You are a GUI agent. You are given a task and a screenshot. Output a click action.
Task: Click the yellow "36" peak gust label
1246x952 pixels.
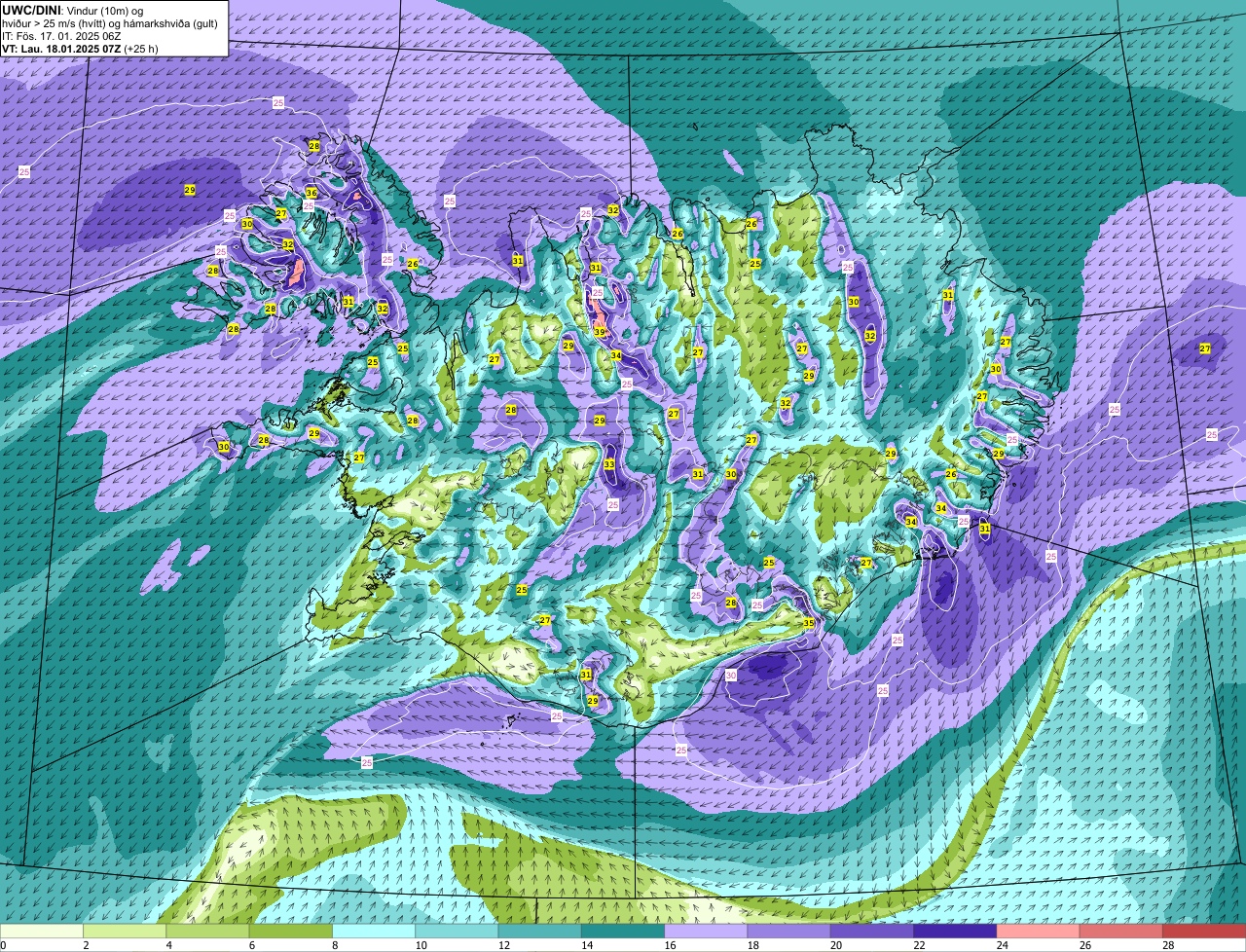pyautogui.click(x=311, y=193)
